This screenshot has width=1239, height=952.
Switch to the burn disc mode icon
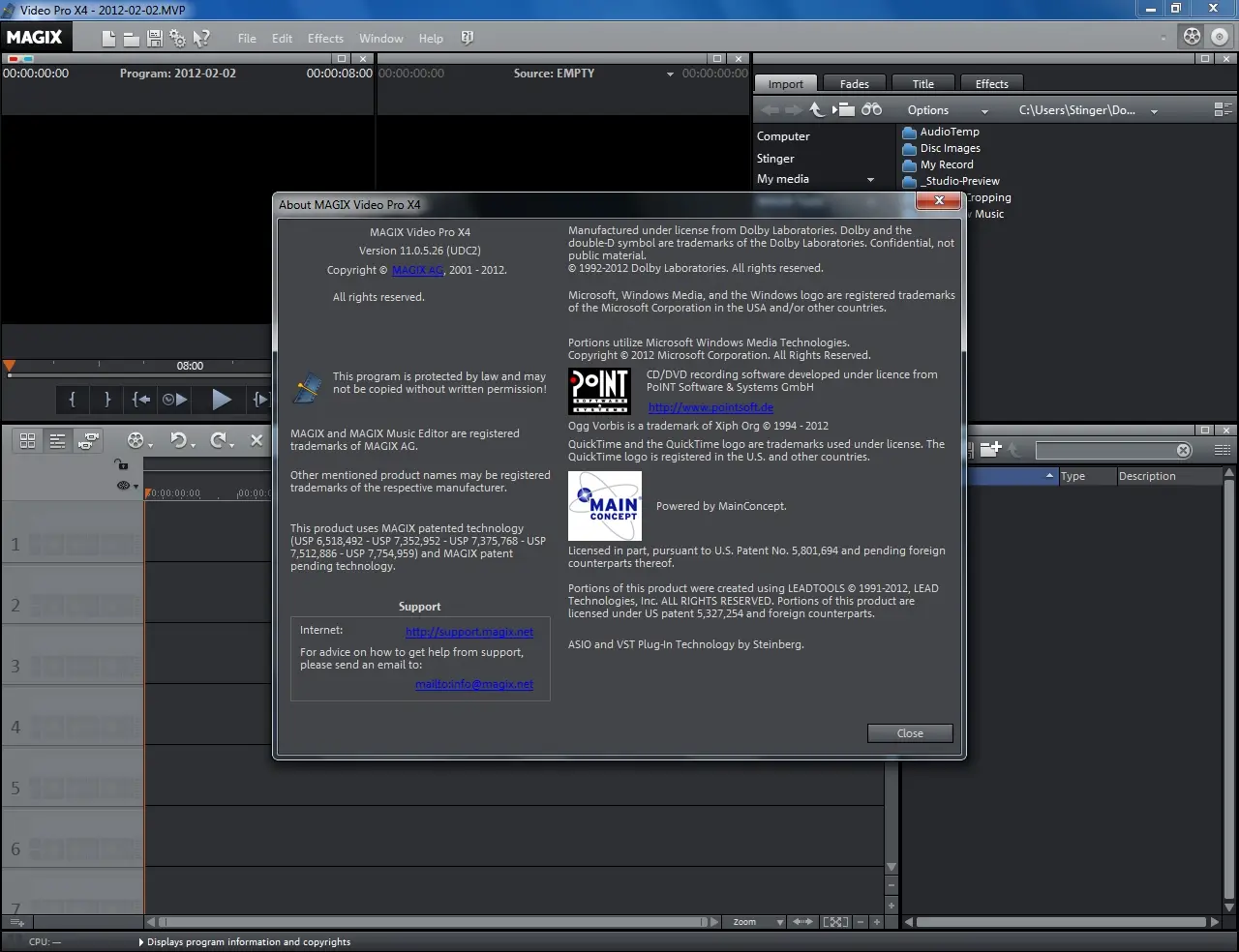click(1220, 37)
